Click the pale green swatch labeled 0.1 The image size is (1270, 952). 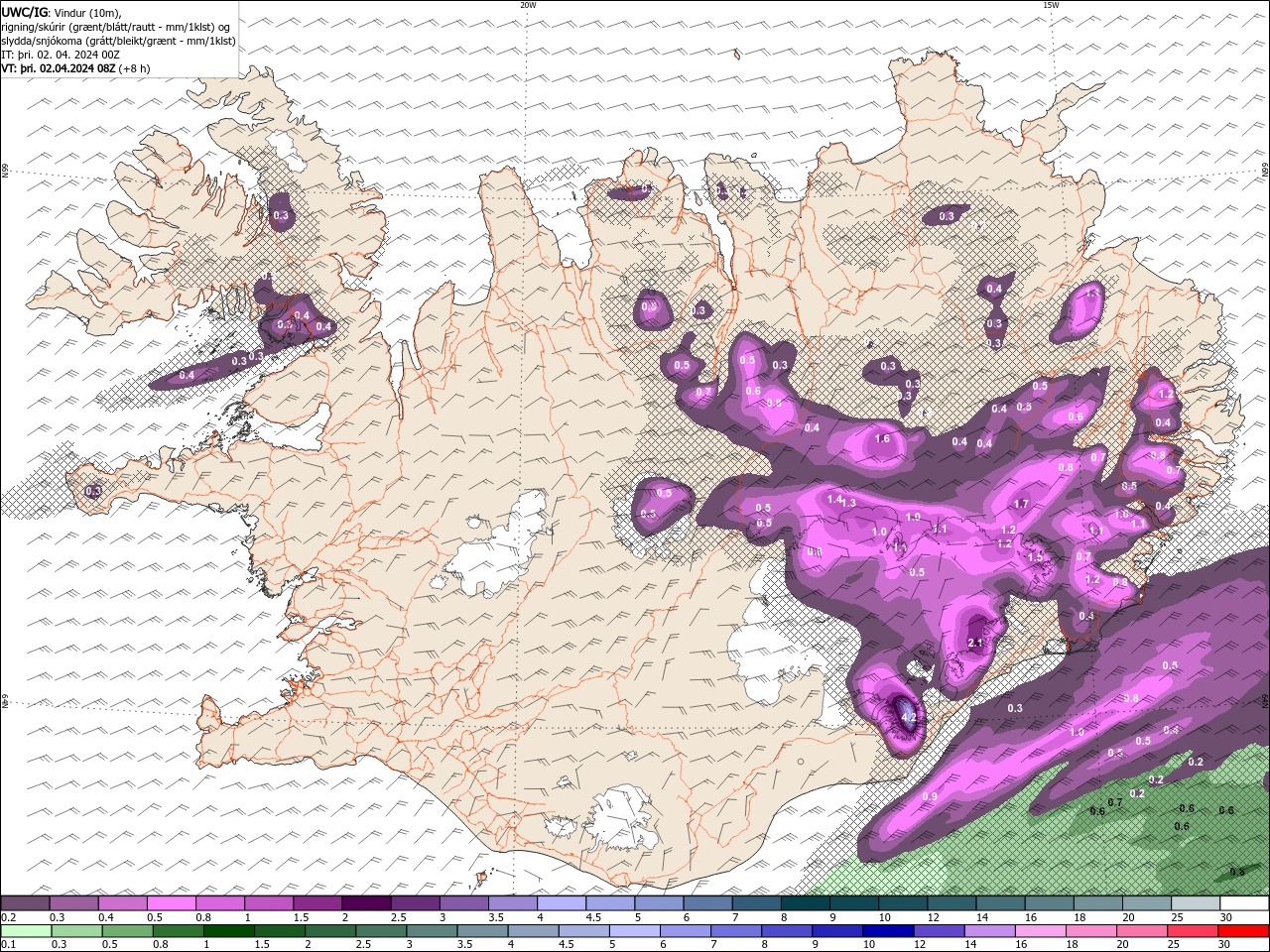[25, 932]
